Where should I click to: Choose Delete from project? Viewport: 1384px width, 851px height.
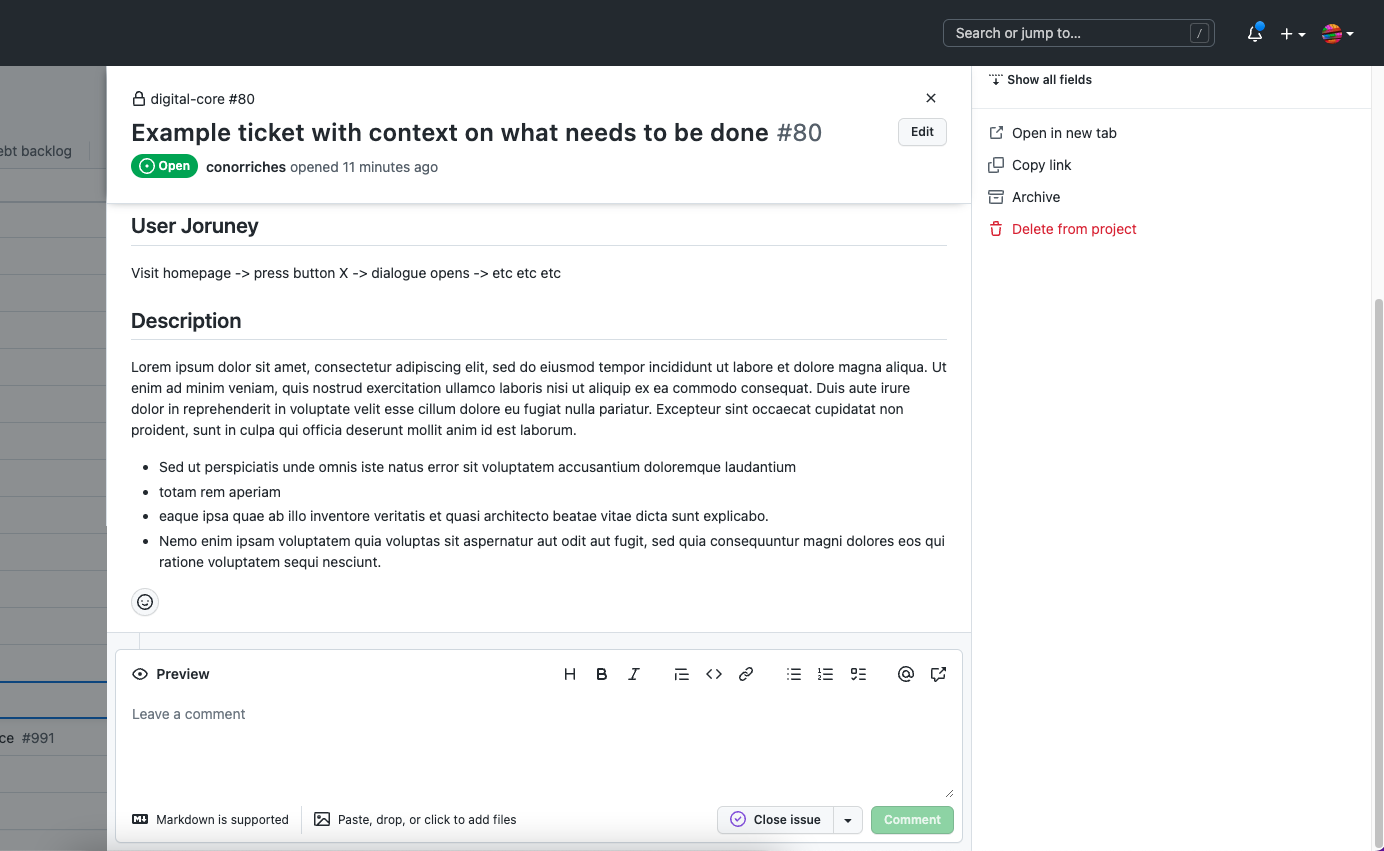(1073, 229)
